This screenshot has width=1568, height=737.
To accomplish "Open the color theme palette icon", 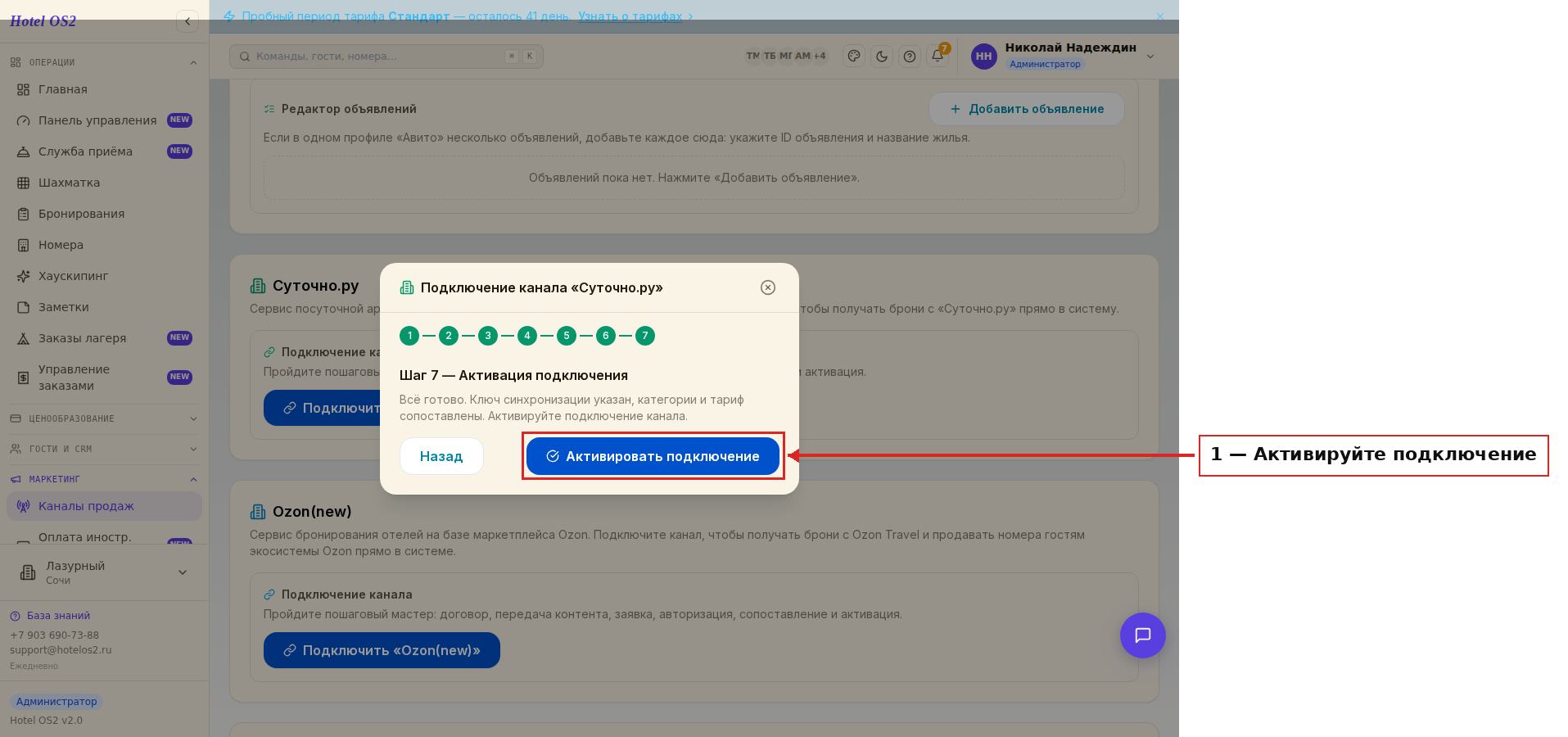I will pos(854,57).
